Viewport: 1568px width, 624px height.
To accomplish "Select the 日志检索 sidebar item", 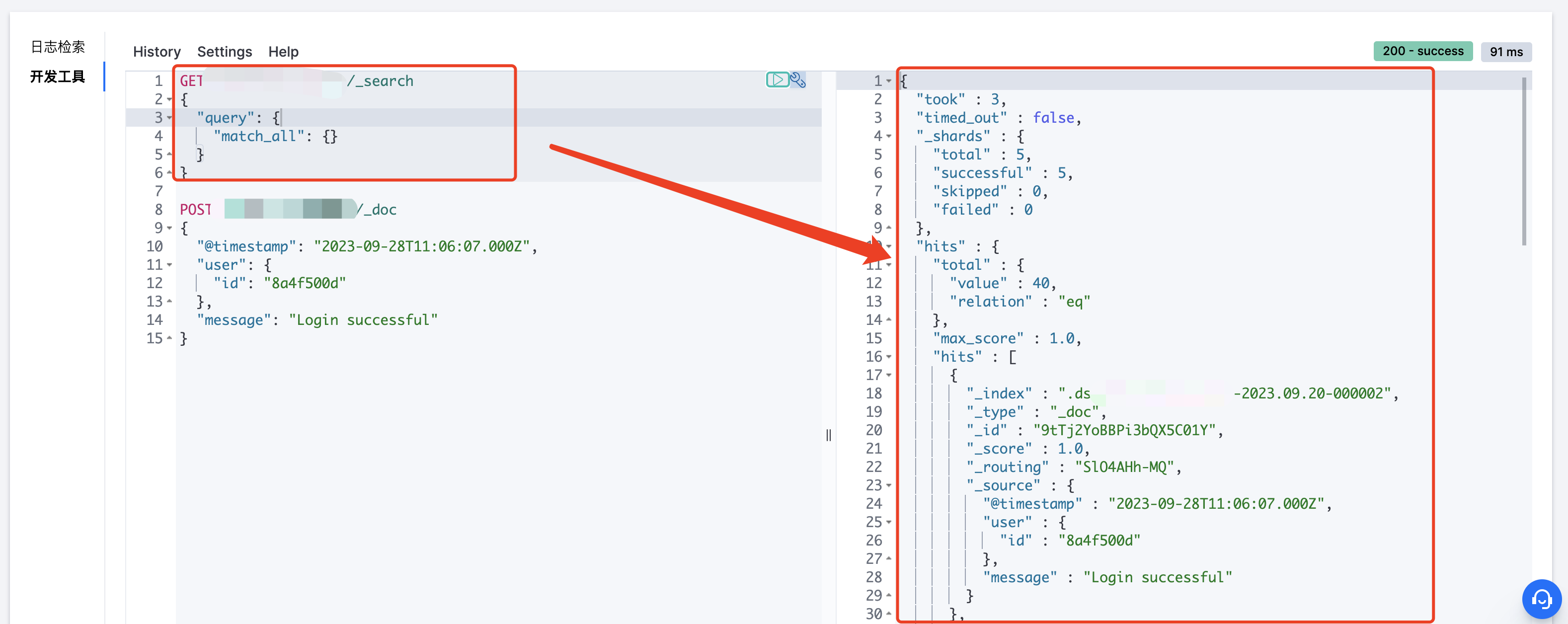I will click(x=58, y=46).
